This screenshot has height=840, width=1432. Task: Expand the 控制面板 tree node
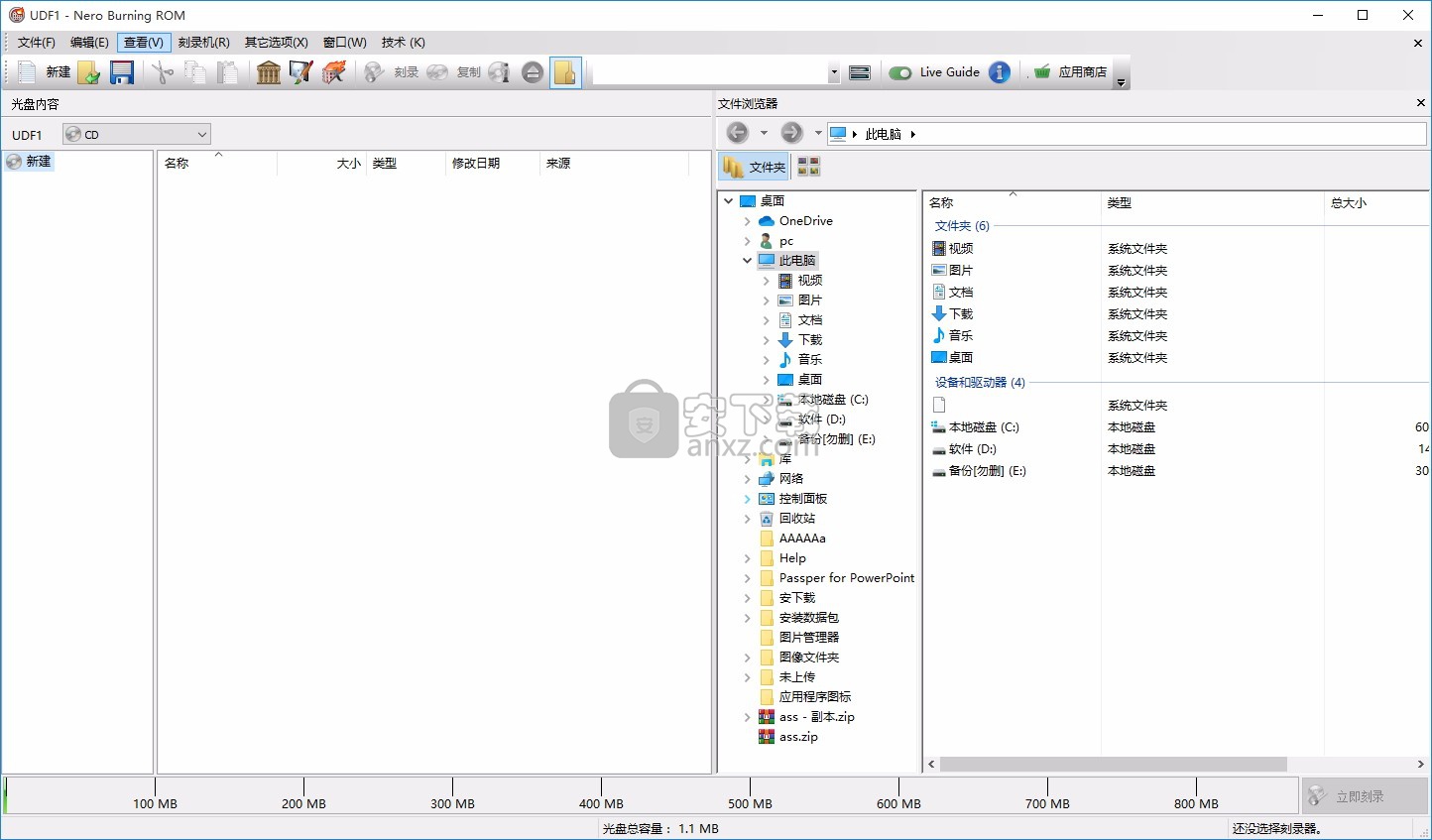point(748,499)
